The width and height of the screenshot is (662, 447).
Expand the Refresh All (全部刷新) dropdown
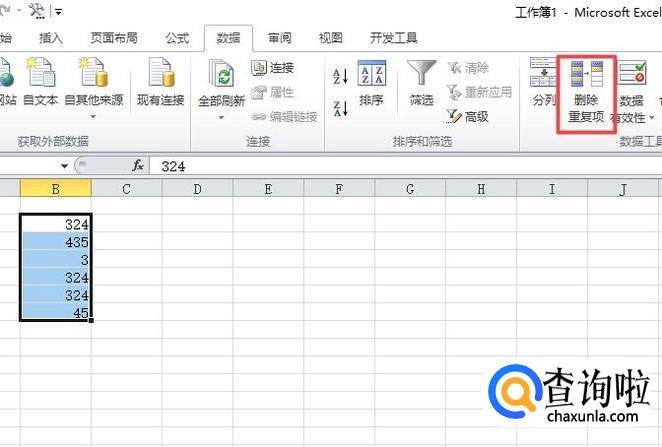pyautogui.click(x=222, y=117)
